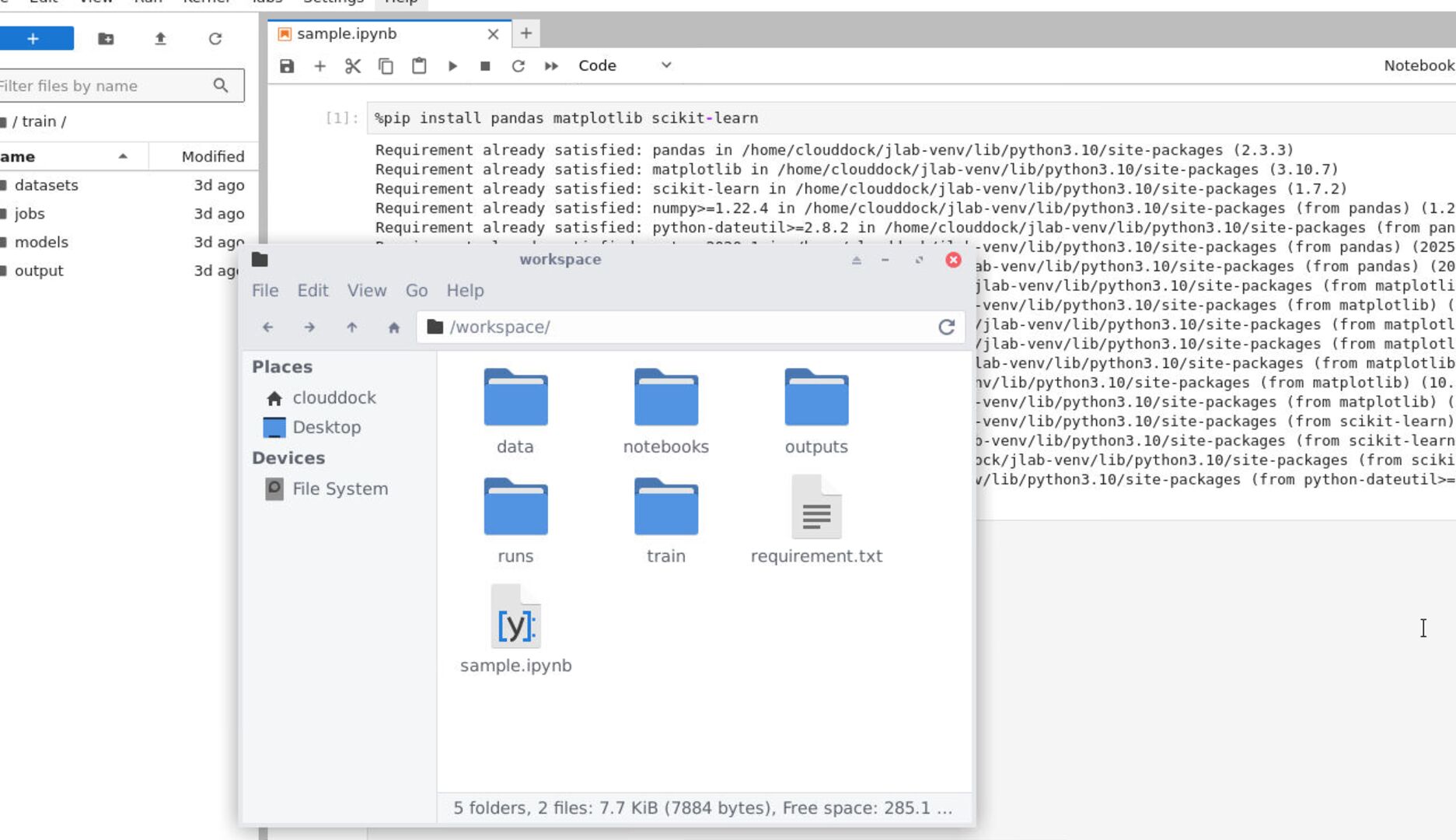Viewport: 1456px width, 840px height.
Task: Refresh the JupyterLab file browser
Action: click(x=215, y=38)
